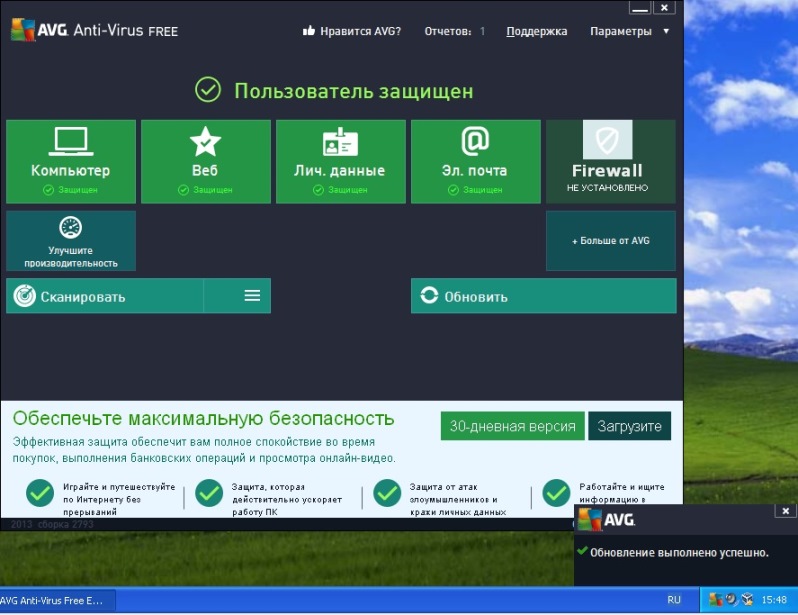798x615 pixels.
Task: Click Пользователь защищен status text
Action: (x=354, y=92)
